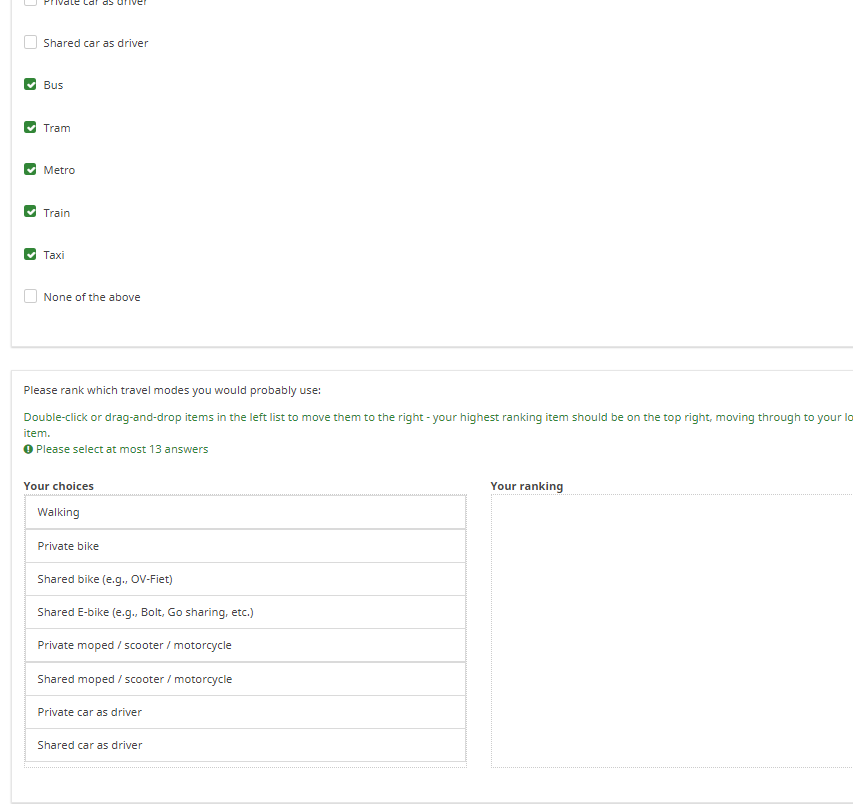The height and width of the screenshot is (804, 853).
Task: Uncheck the Bus checkbox
Action: pyautogui.click(x=31, y=85)
